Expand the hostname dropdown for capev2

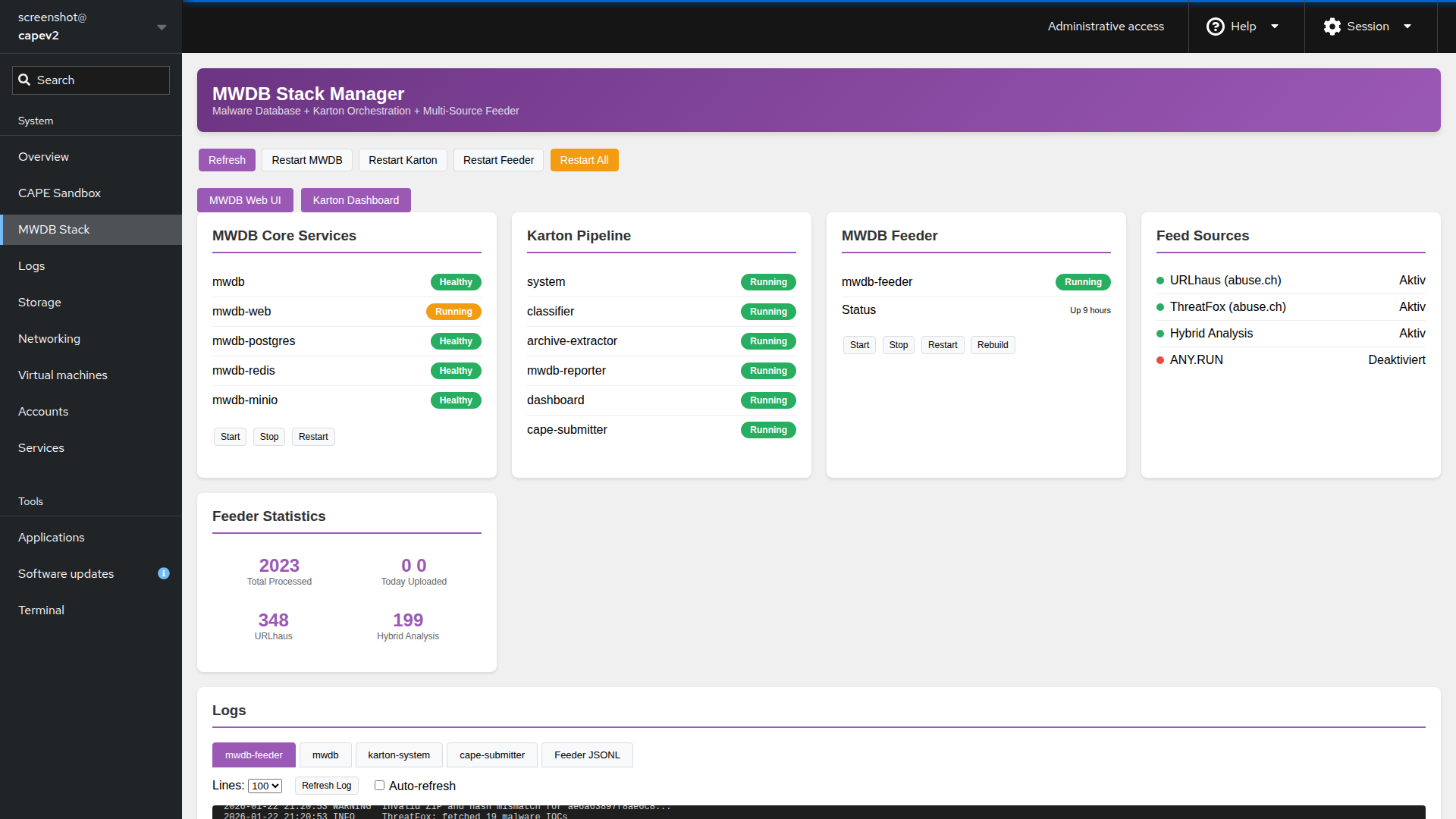click(x=162, y=27)
